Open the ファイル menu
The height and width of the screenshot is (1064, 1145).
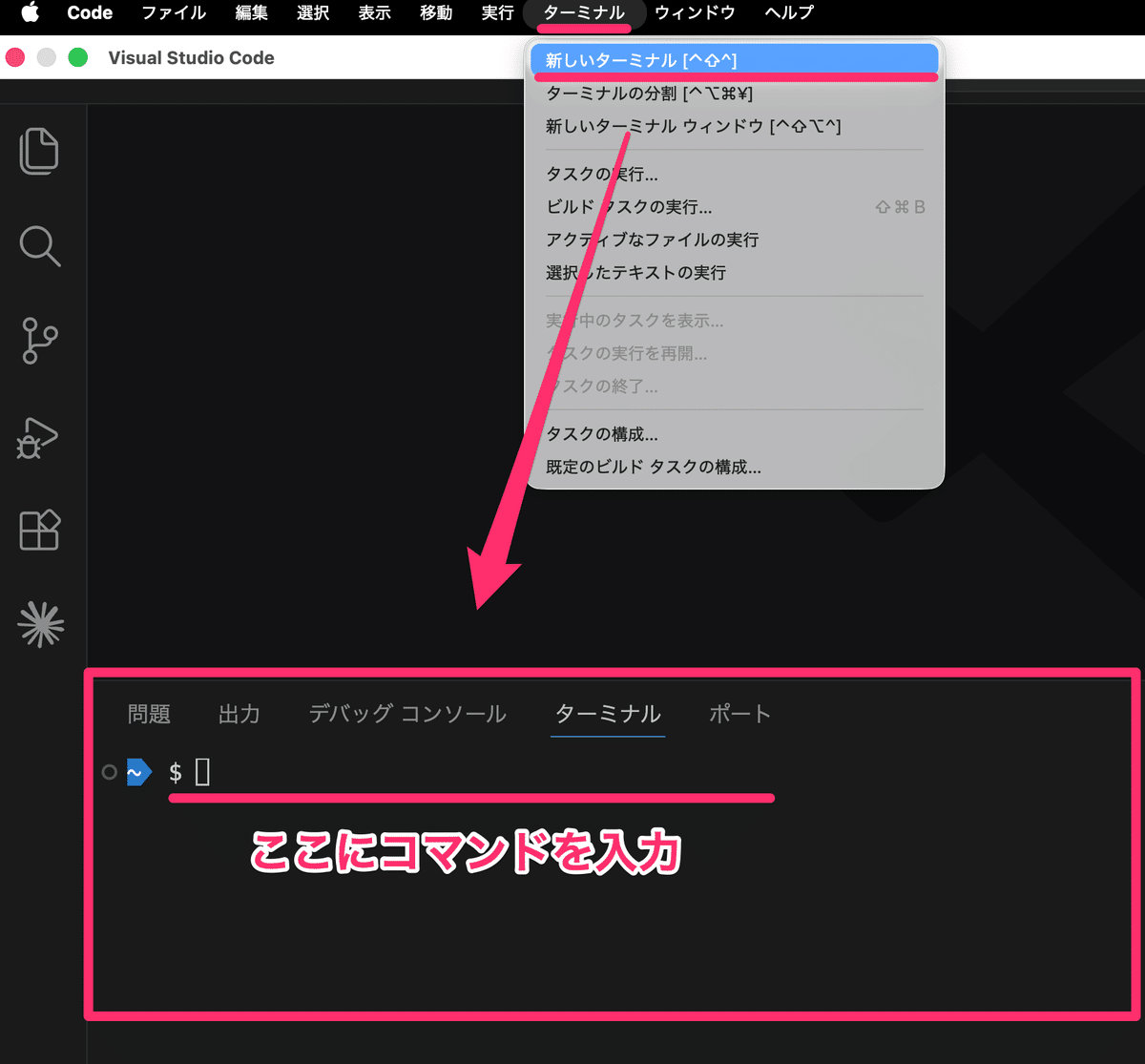(173, 12)
